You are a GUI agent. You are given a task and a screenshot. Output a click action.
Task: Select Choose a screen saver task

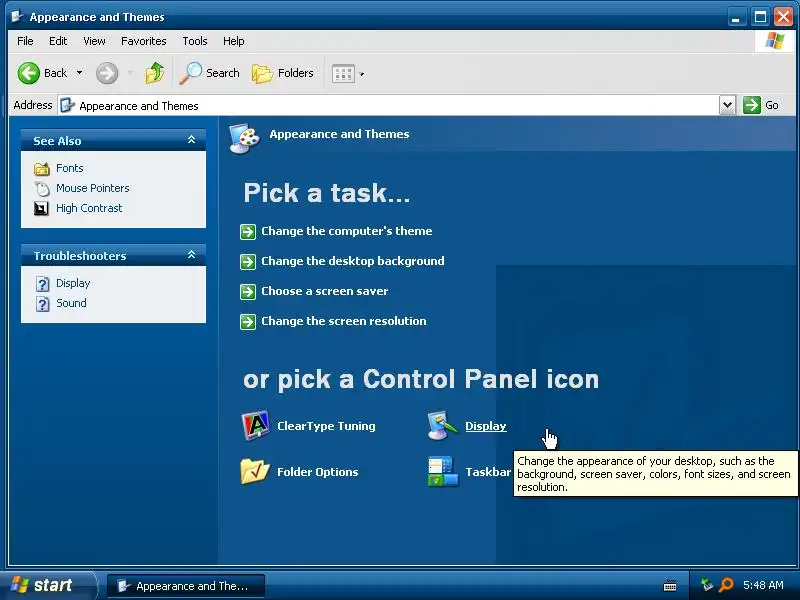324,291
